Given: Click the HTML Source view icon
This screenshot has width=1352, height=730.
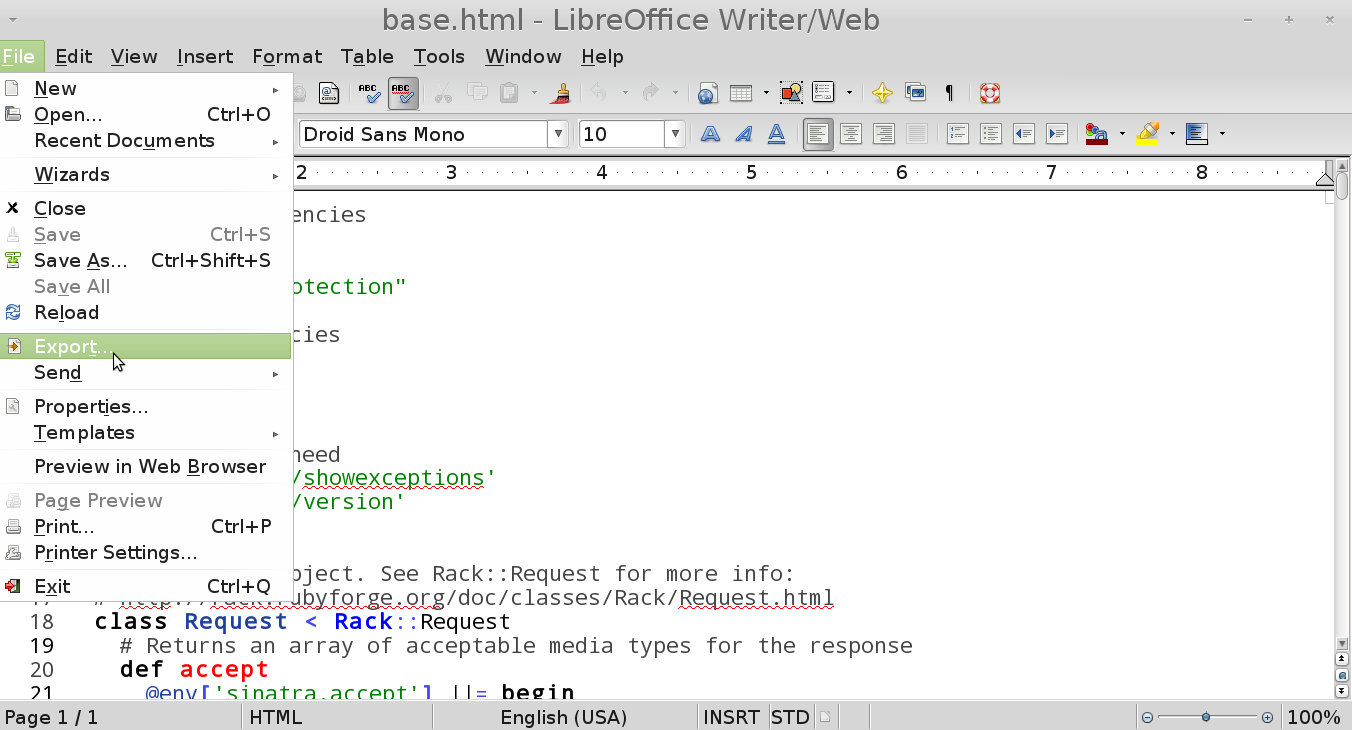Looking at the screenshot, I should click(x=329, y=94).
